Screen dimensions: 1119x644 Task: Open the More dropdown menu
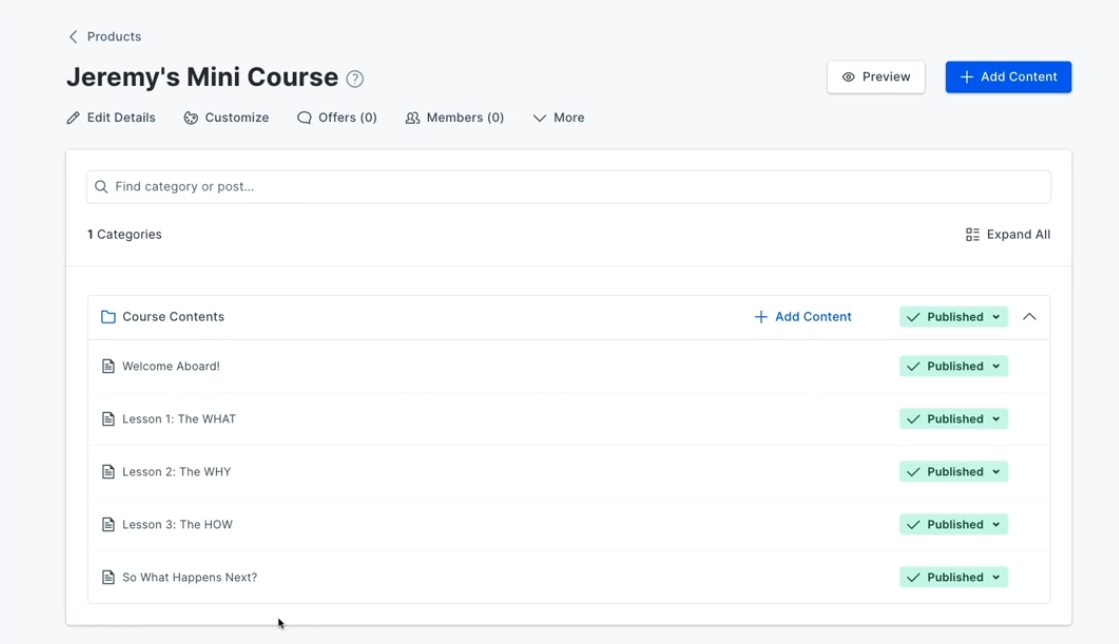(x=558, y=117)
